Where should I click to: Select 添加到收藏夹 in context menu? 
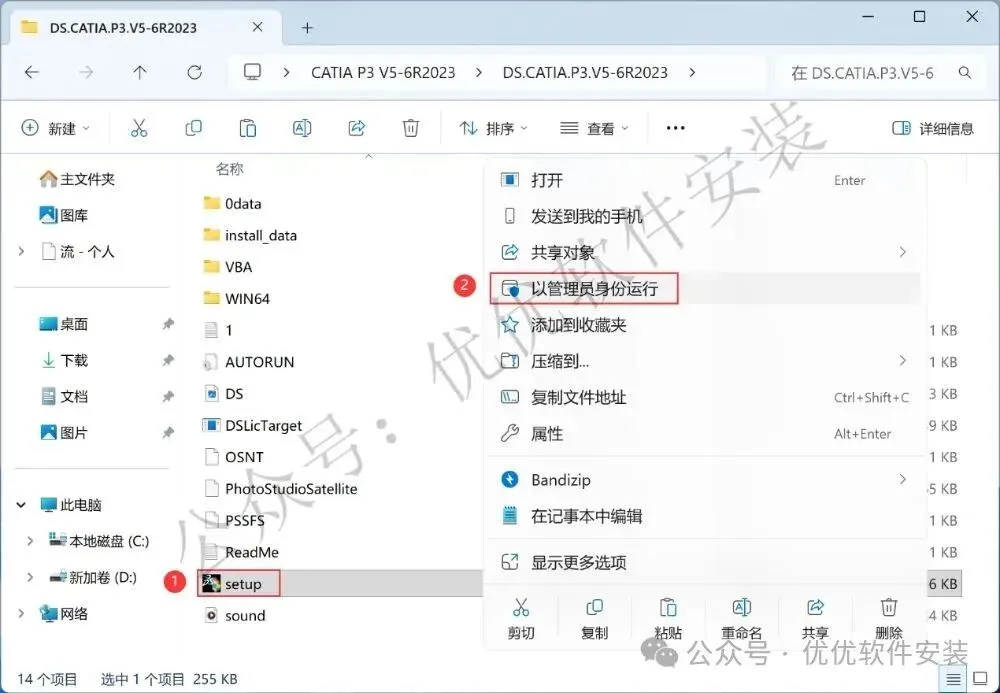pos(705,325)
